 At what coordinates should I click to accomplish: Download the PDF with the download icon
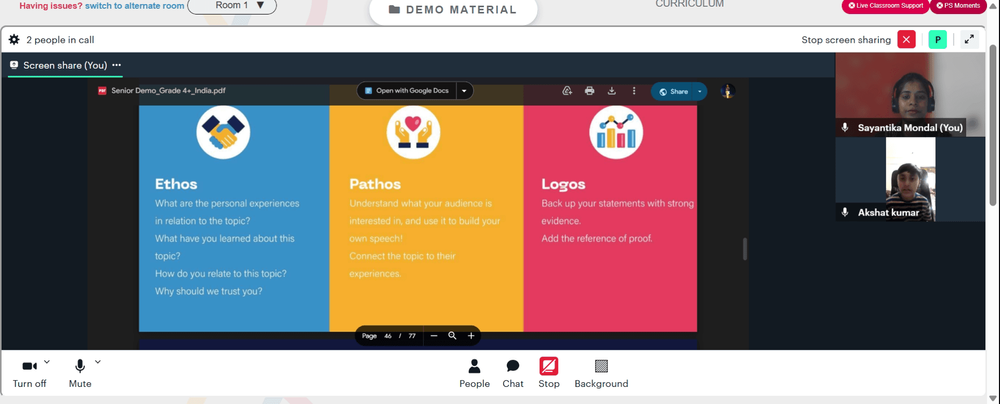pos(612,91)
